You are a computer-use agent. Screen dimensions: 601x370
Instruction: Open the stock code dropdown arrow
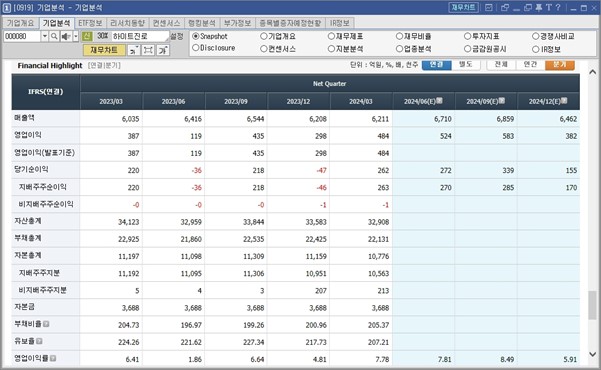[x=45, y=36]
